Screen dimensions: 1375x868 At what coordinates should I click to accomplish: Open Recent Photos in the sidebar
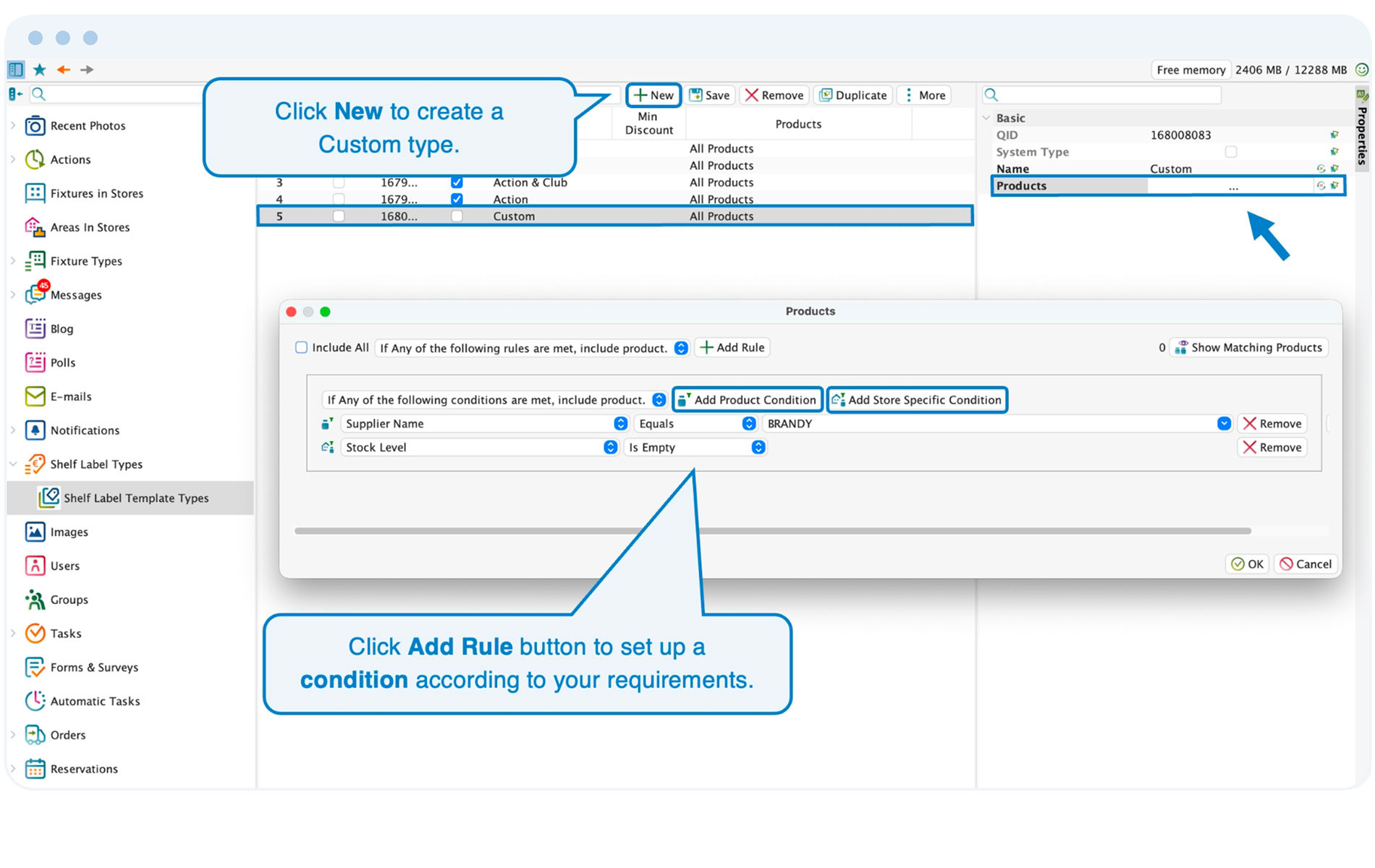[x=88, y=126]
